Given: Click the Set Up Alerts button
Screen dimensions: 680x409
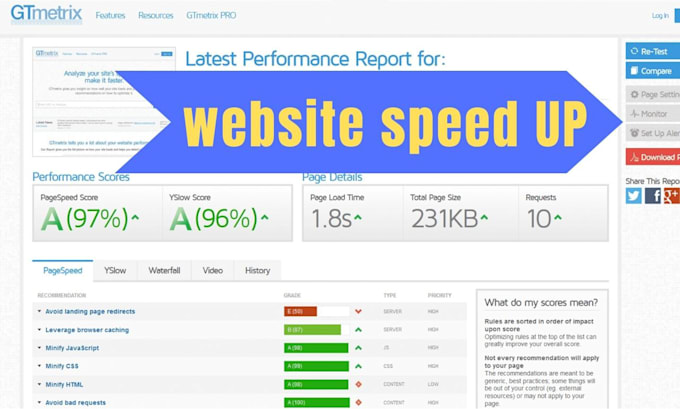Looking at the screenshot, I should pyautogui.click(x=653, y=133).
